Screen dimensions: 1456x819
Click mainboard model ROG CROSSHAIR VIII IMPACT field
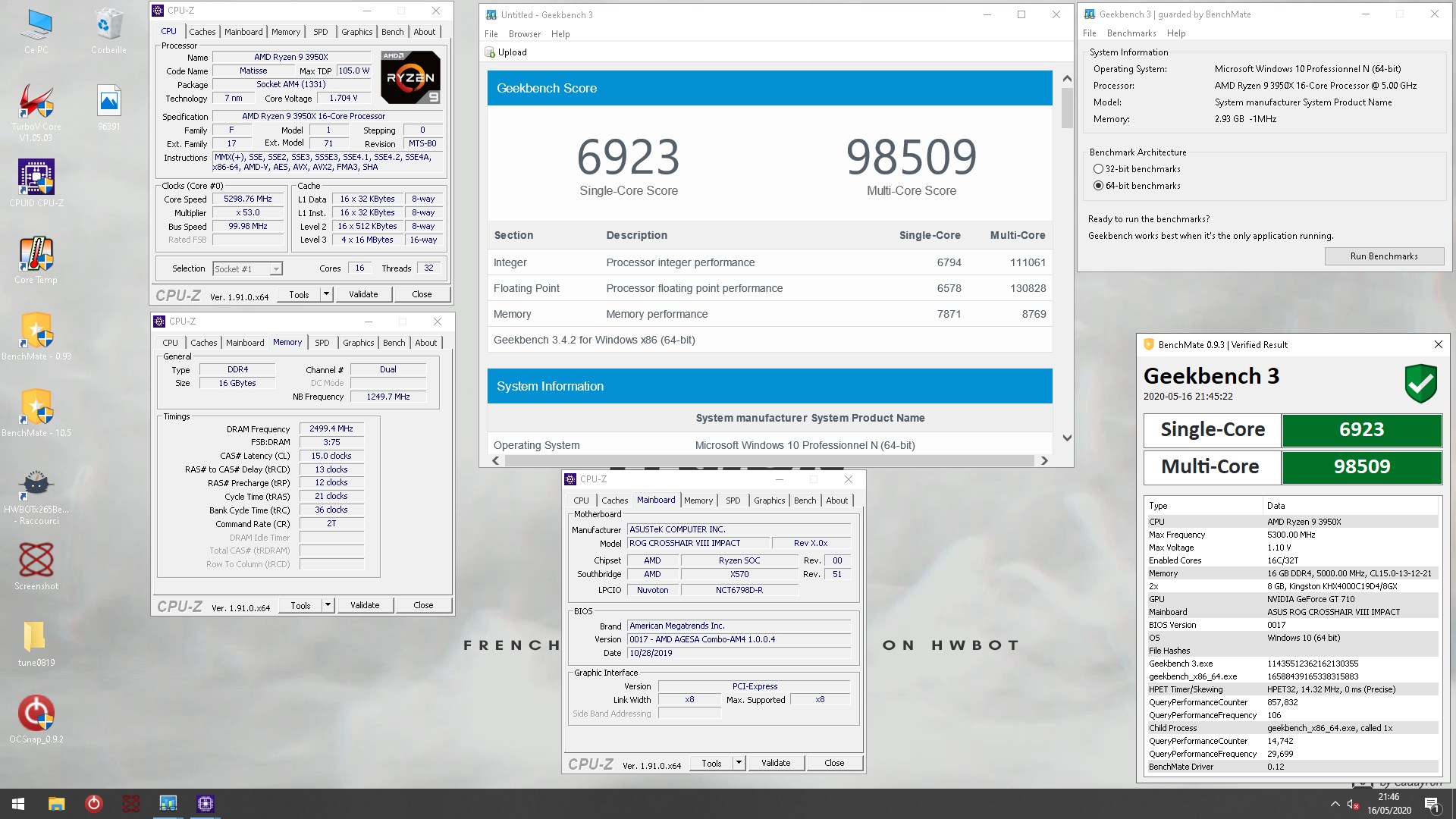tap(698, 543)
